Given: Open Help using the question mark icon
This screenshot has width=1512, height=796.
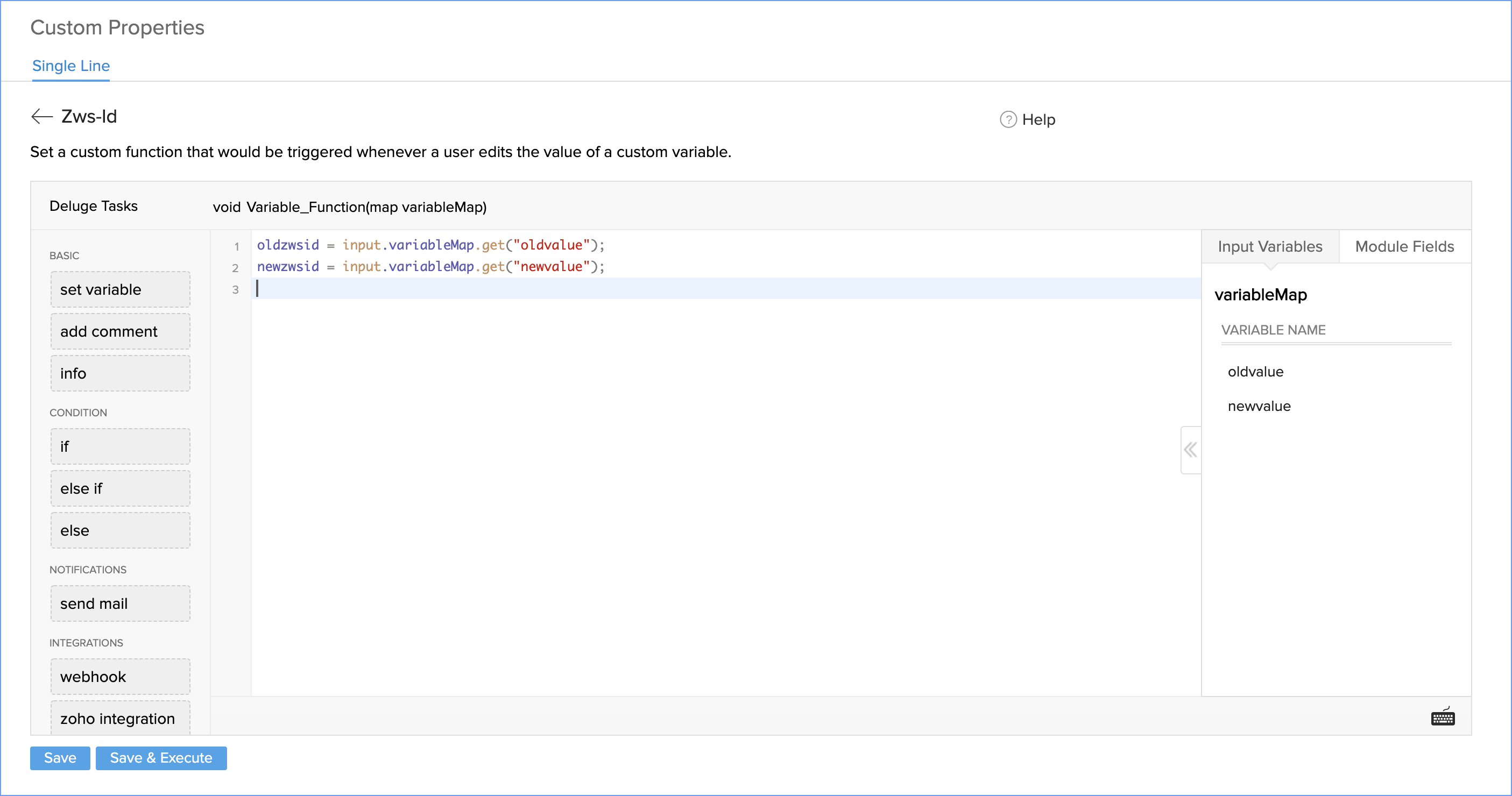Looking at the screenshot, I should [1008, 119].
